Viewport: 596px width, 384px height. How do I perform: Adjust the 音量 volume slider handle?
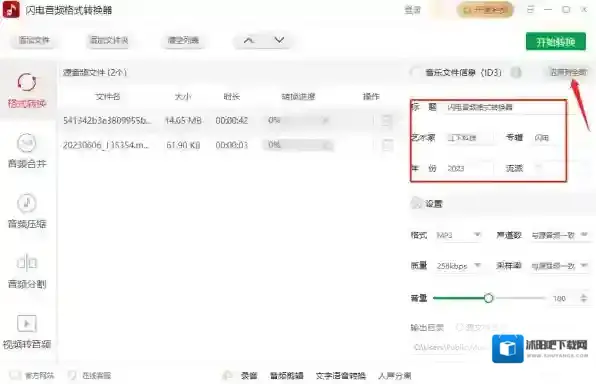click(x=488, y=298)
